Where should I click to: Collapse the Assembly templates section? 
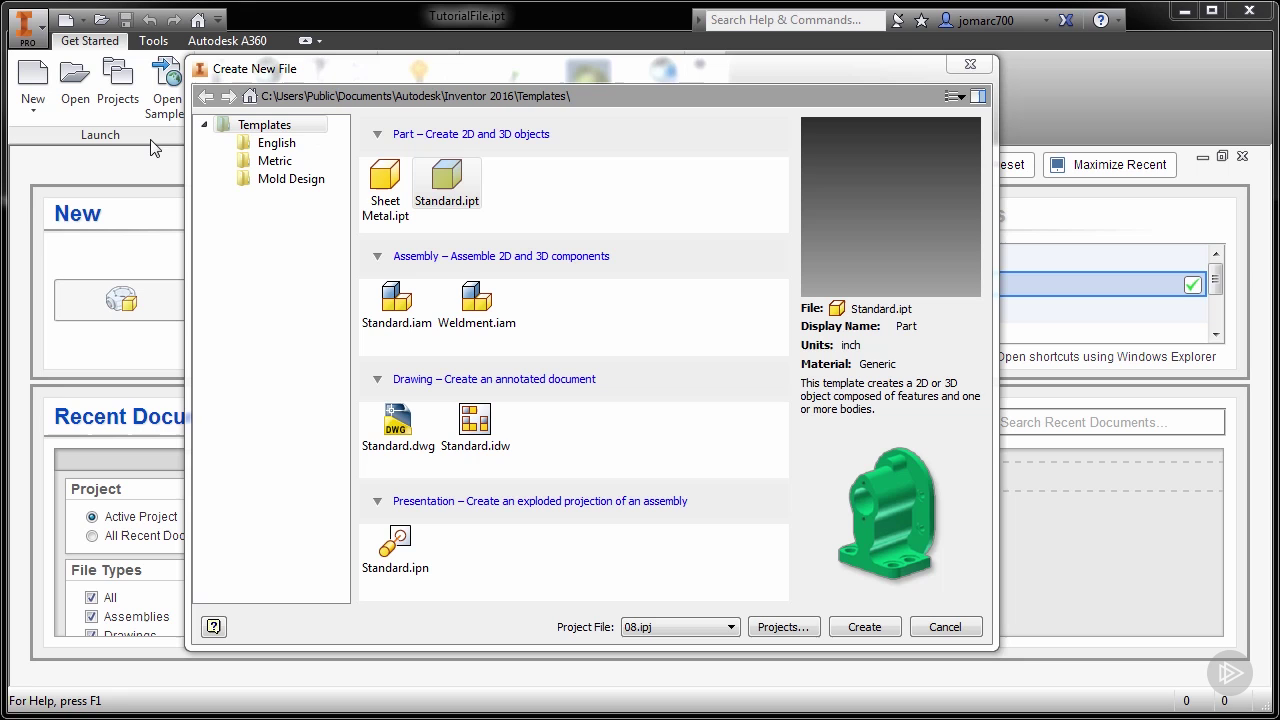pos(377,256)
